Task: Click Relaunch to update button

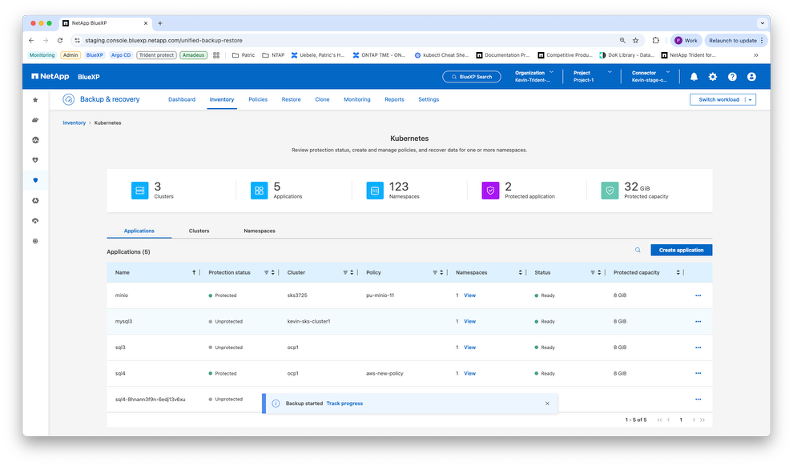Action: click(736, 40)
